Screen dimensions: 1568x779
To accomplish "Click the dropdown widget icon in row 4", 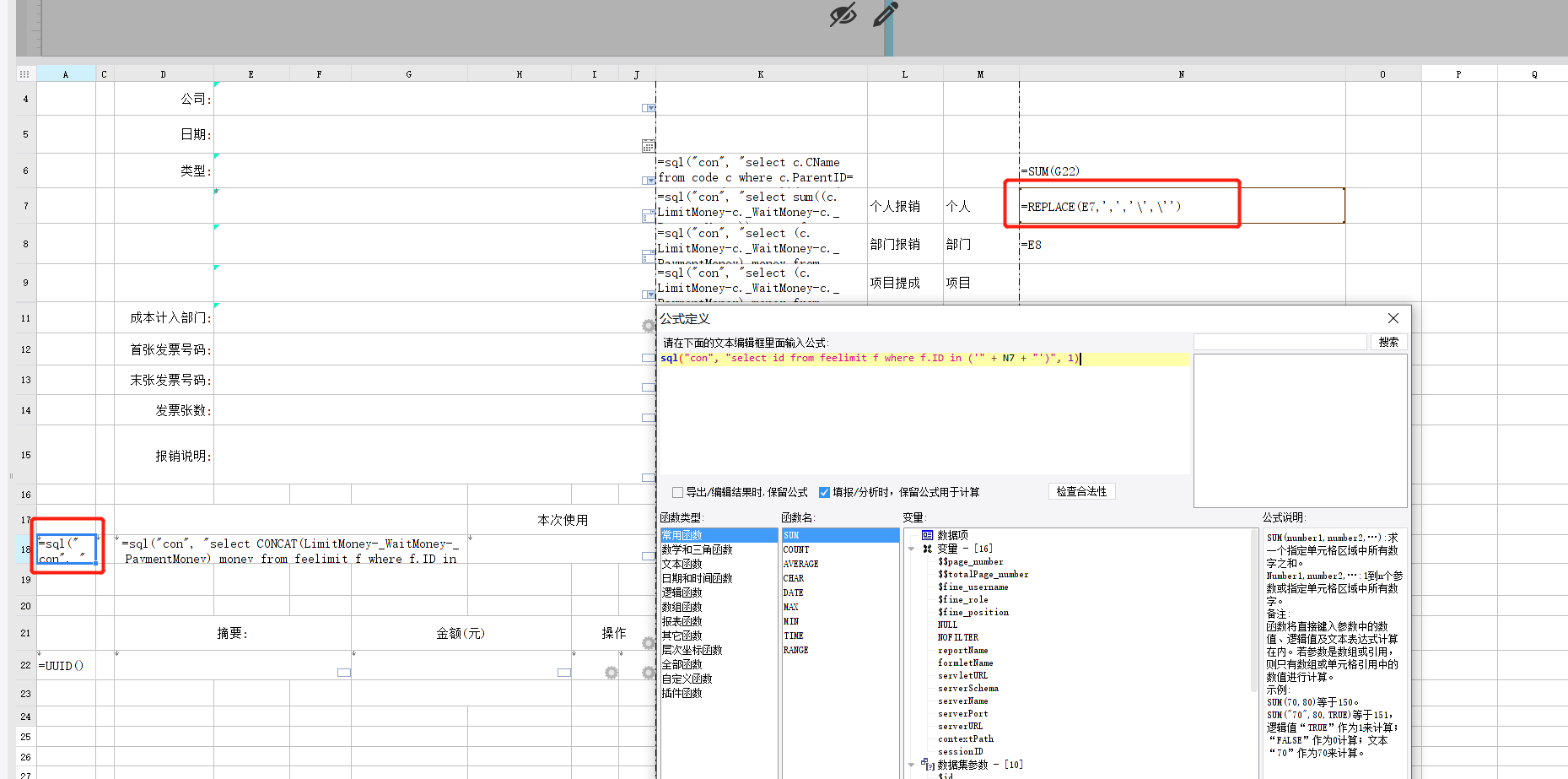I will [648, 108].
